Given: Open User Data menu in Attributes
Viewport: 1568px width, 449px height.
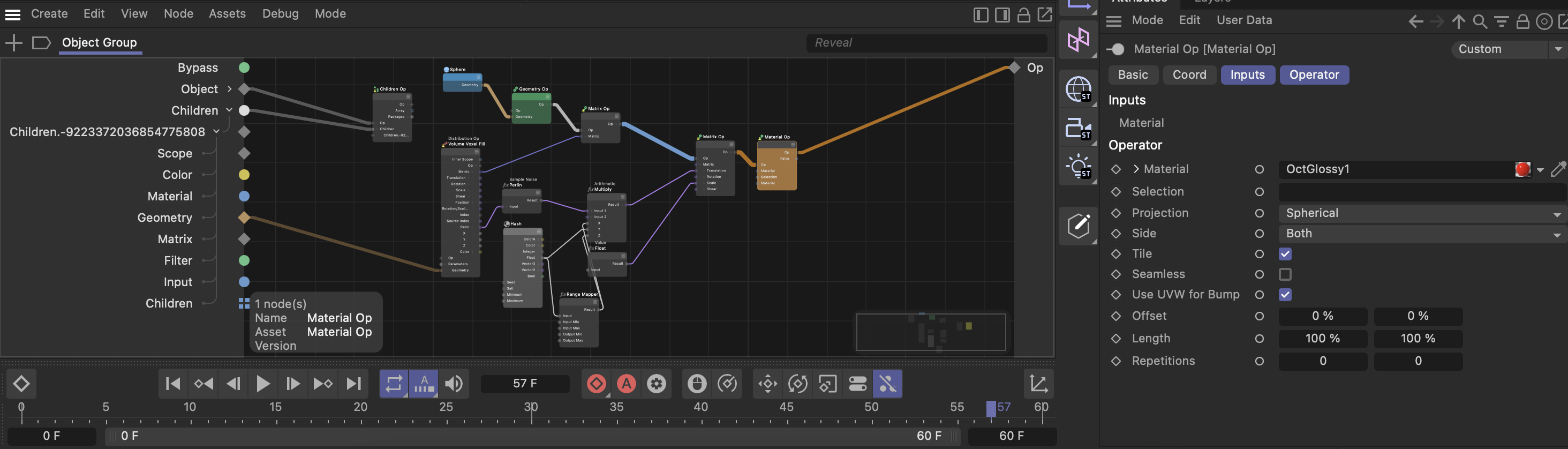Looking at the screenshot, I should [x=1244, y=21].
